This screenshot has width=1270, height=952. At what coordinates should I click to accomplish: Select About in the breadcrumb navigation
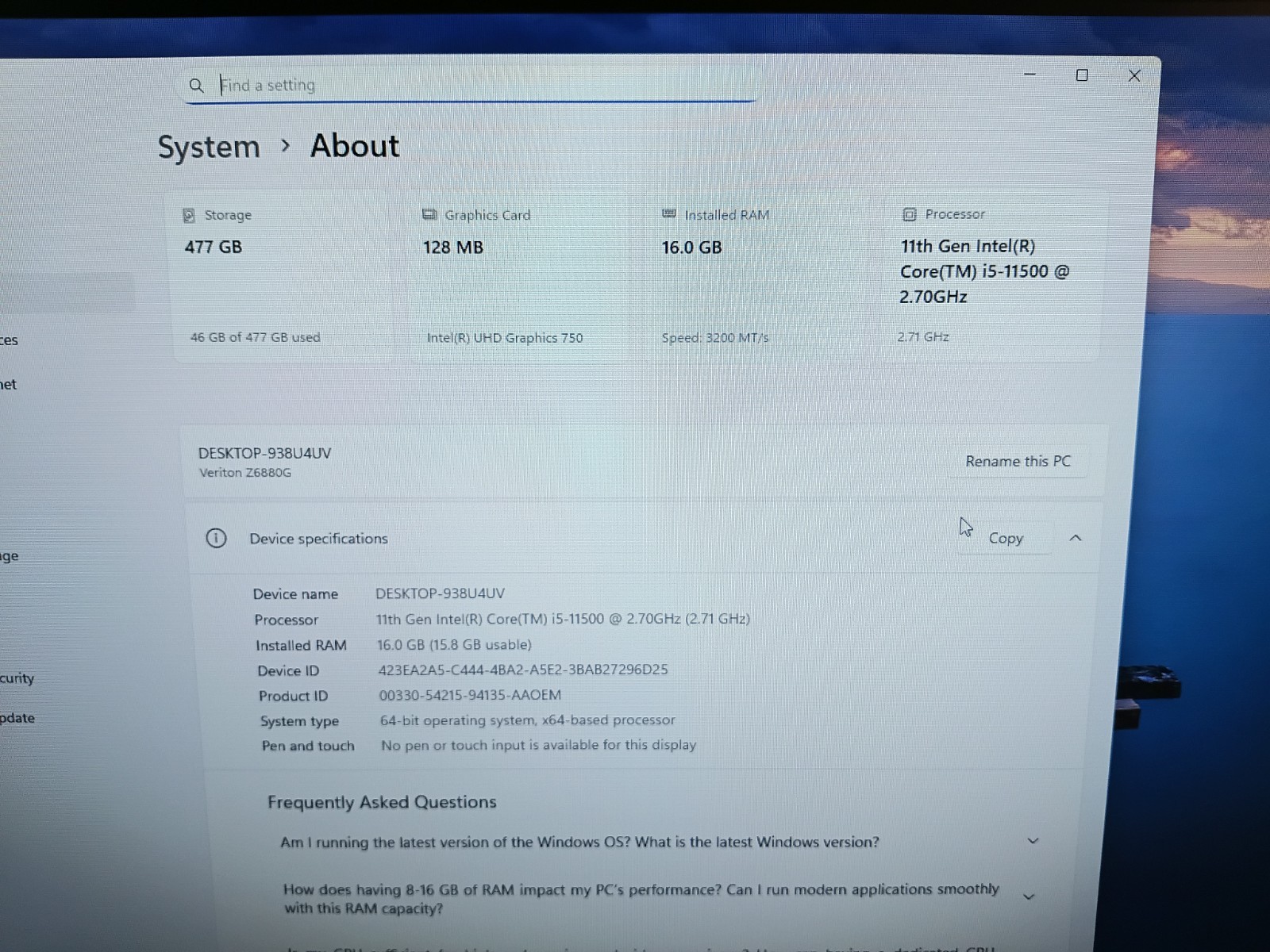[354, 146]
